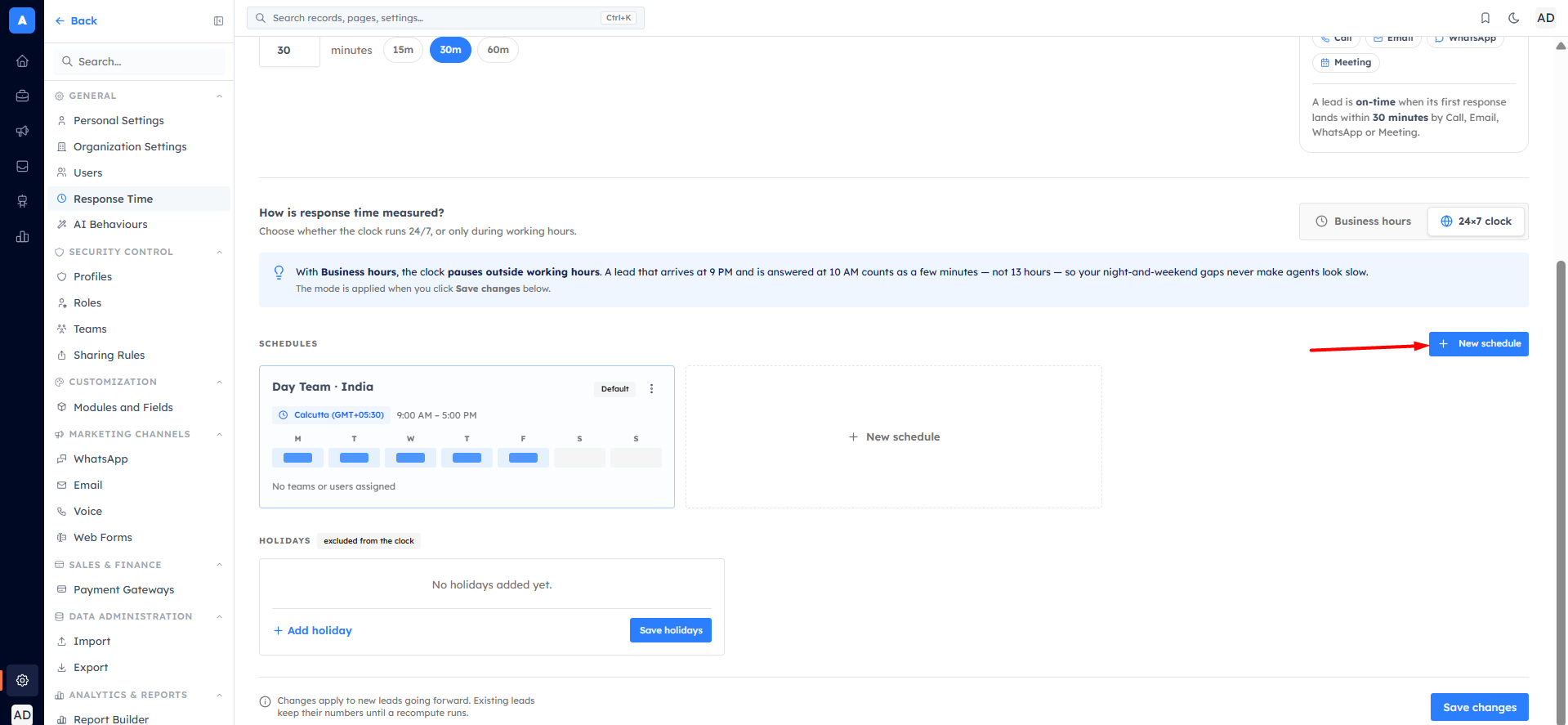The image size is (1568, 725).
Task: Open three-dot menu on Day Team card
Action: (x=651, y=389)
